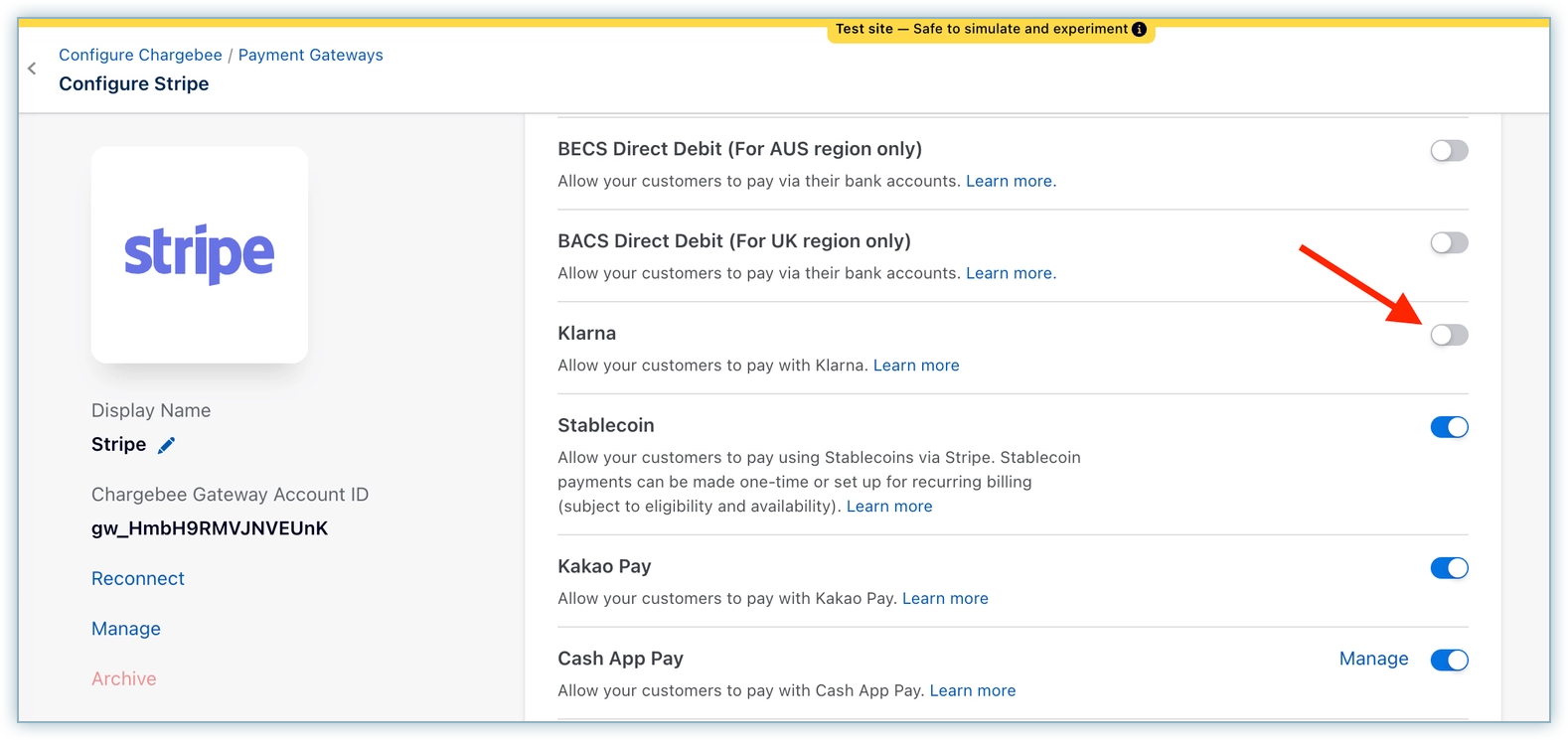This screenshot has height=740, width=1568.
Task: Open Learn more for BACS Direct Debit
Action: tap(1011, 273)
